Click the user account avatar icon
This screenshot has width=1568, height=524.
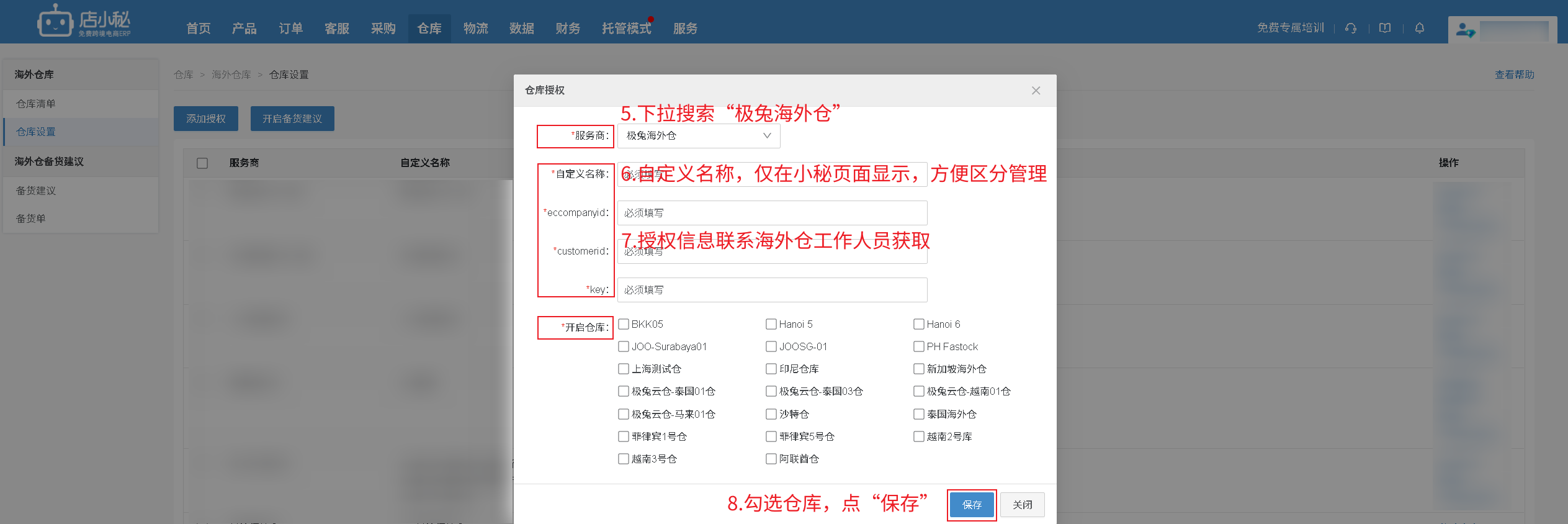(x=1466, y=30)
